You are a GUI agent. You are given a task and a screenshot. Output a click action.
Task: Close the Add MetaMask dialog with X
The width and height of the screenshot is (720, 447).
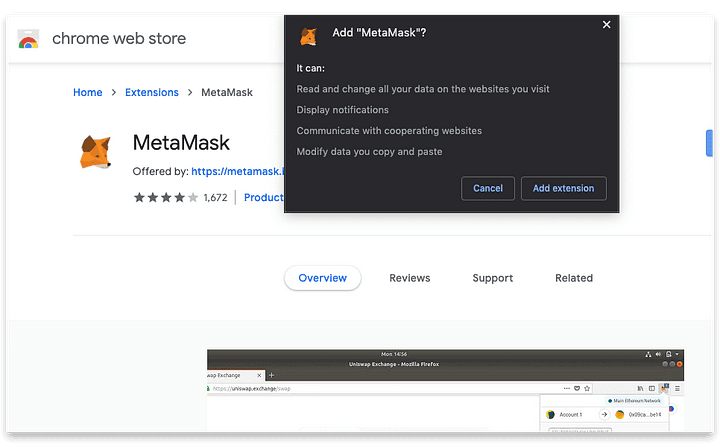pyautogui.click(x=607, y=24)
